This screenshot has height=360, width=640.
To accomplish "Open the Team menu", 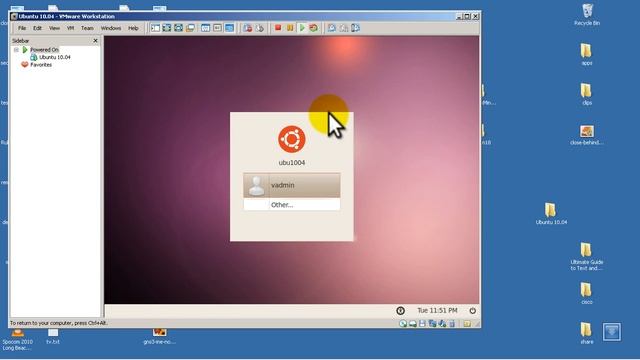I will [x=87, y=28].
